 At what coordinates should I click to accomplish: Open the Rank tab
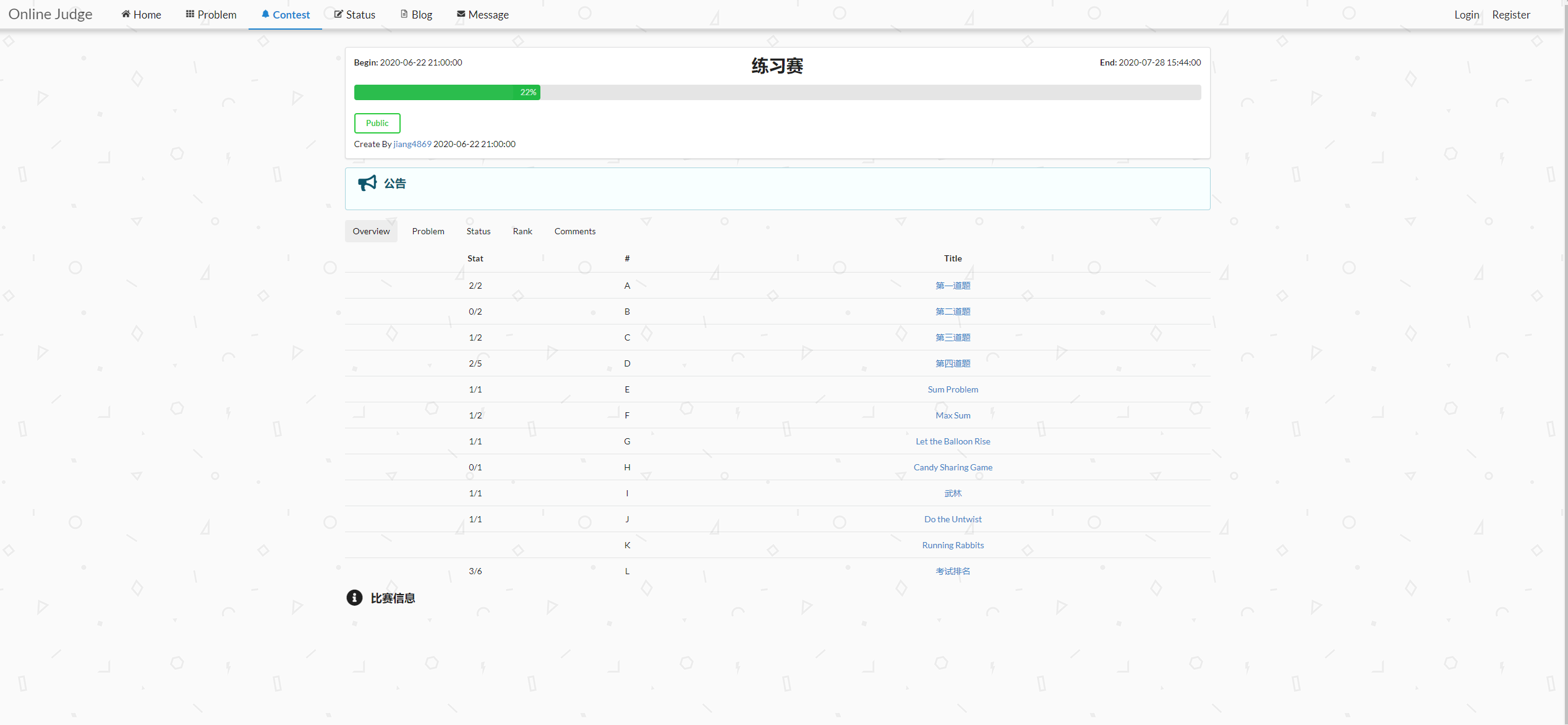(x=522, y=231)
